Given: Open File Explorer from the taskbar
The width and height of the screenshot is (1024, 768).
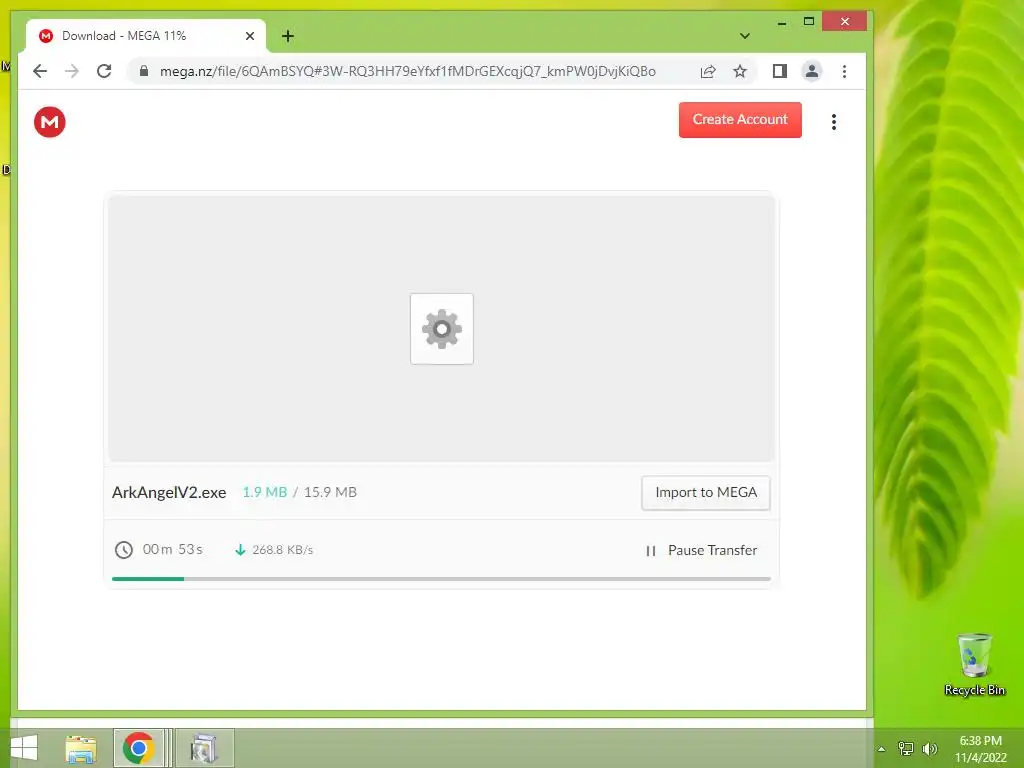Looking at the screenshot, I should pyautogui.click(x=81, y=748).
